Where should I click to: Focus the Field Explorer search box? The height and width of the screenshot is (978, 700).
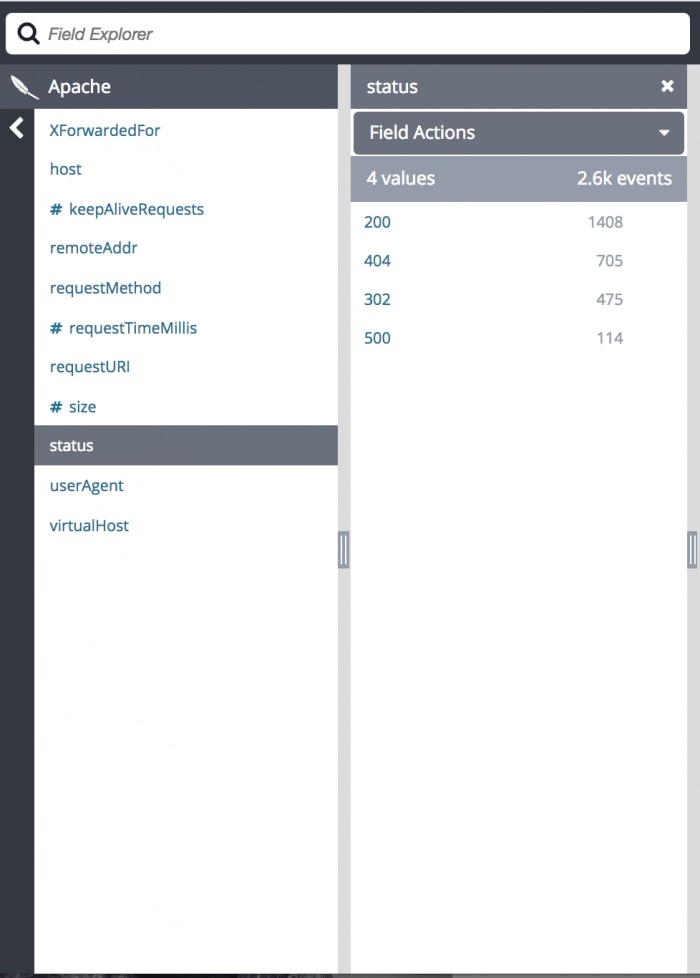pyautogui.click(x=360, y=34)
